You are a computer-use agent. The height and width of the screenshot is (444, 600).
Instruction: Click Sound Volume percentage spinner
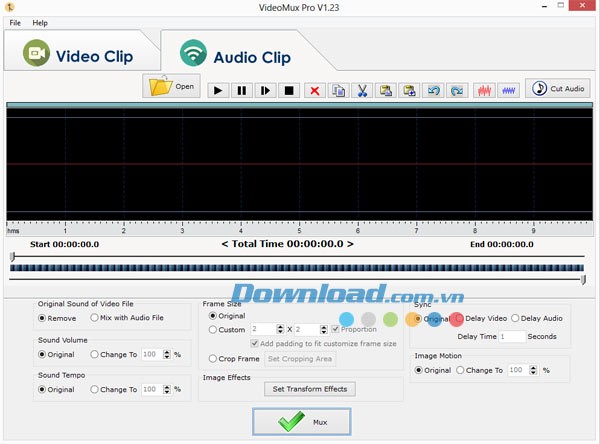tap(167, 354)
